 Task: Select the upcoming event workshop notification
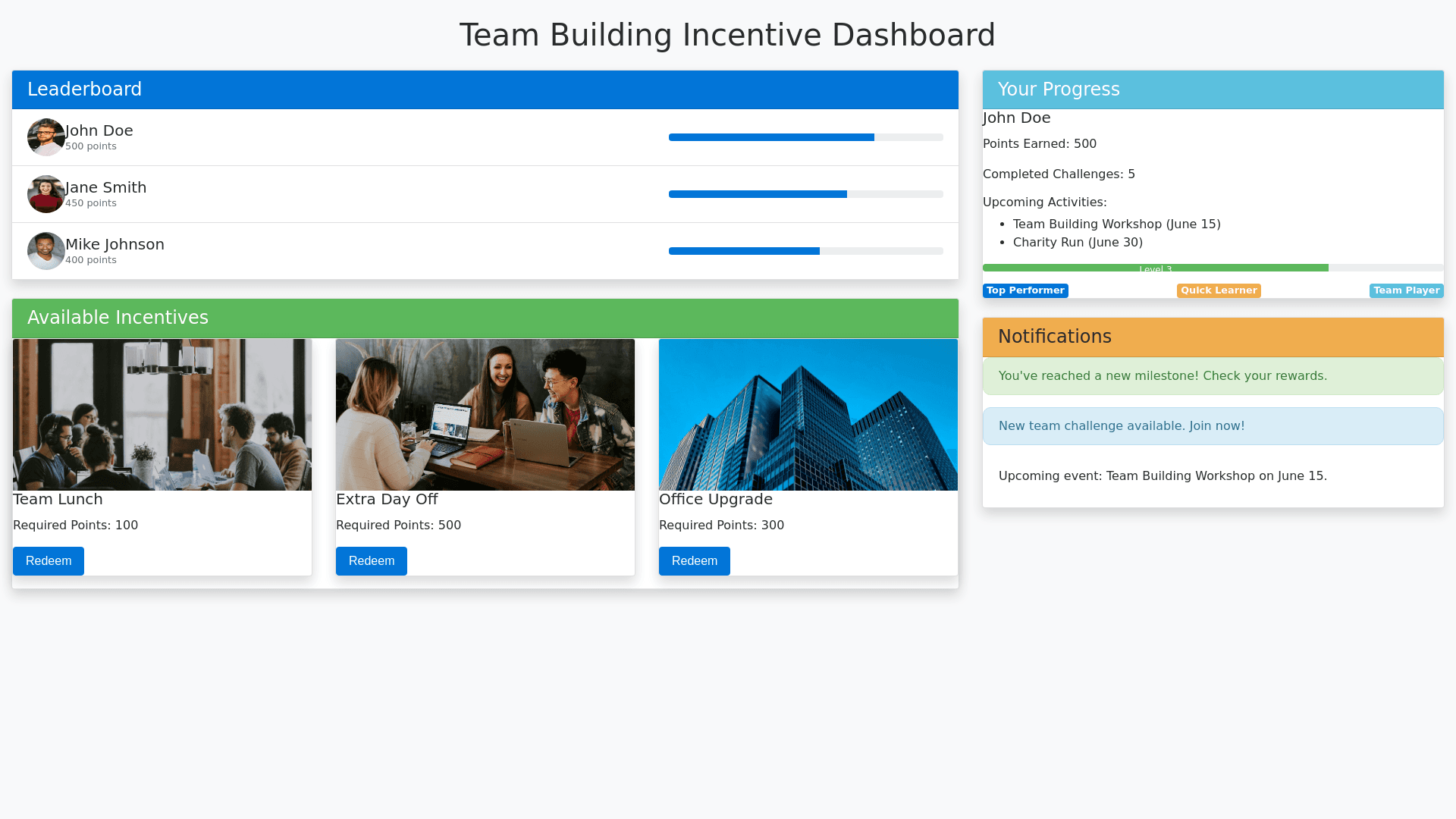(1213, 476)
